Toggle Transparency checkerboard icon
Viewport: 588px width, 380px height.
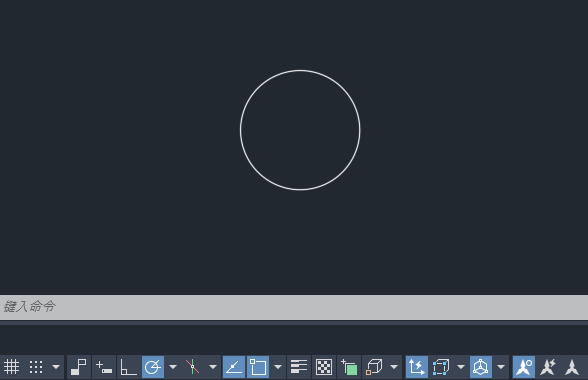click(x=324, y=367)
